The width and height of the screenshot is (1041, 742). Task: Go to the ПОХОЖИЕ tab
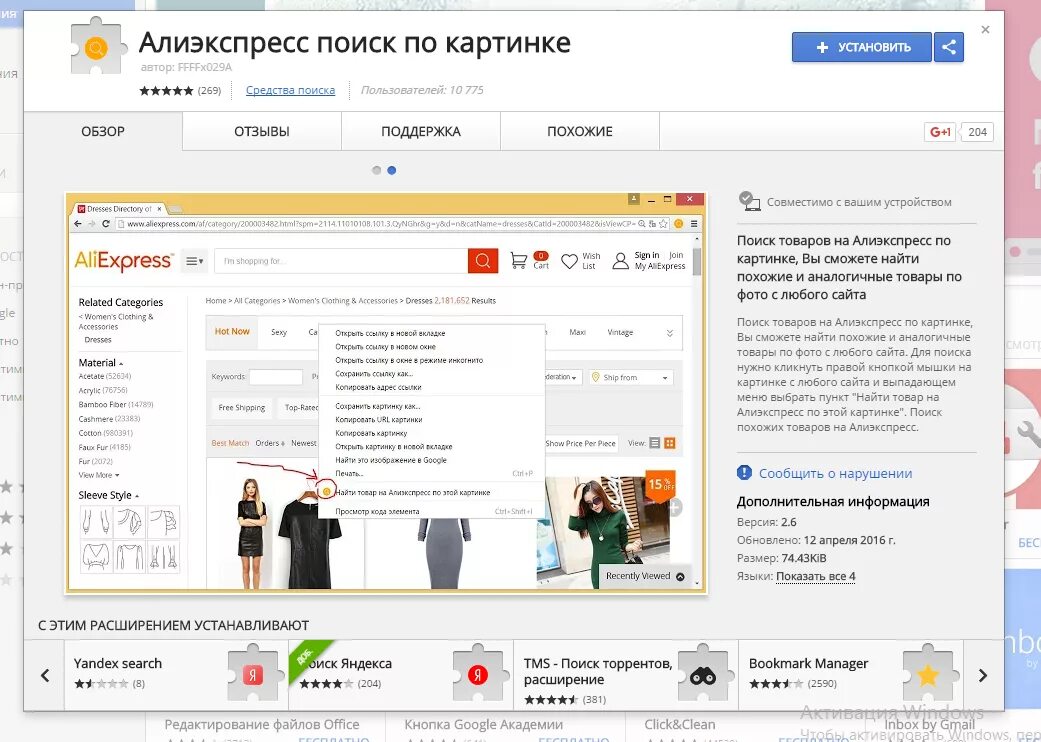tap(580, 131)
